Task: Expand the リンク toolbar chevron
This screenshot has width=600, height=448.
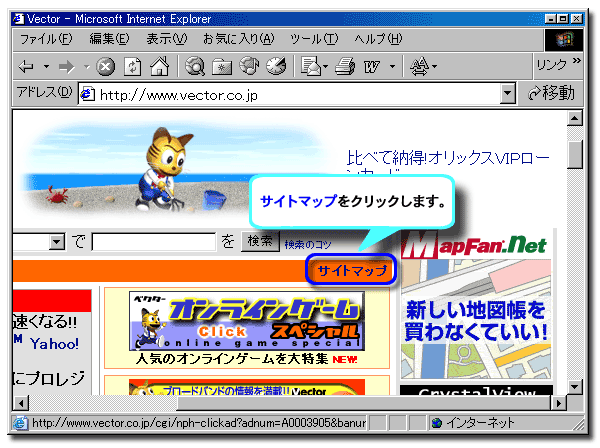Action: tap(577, 60)
